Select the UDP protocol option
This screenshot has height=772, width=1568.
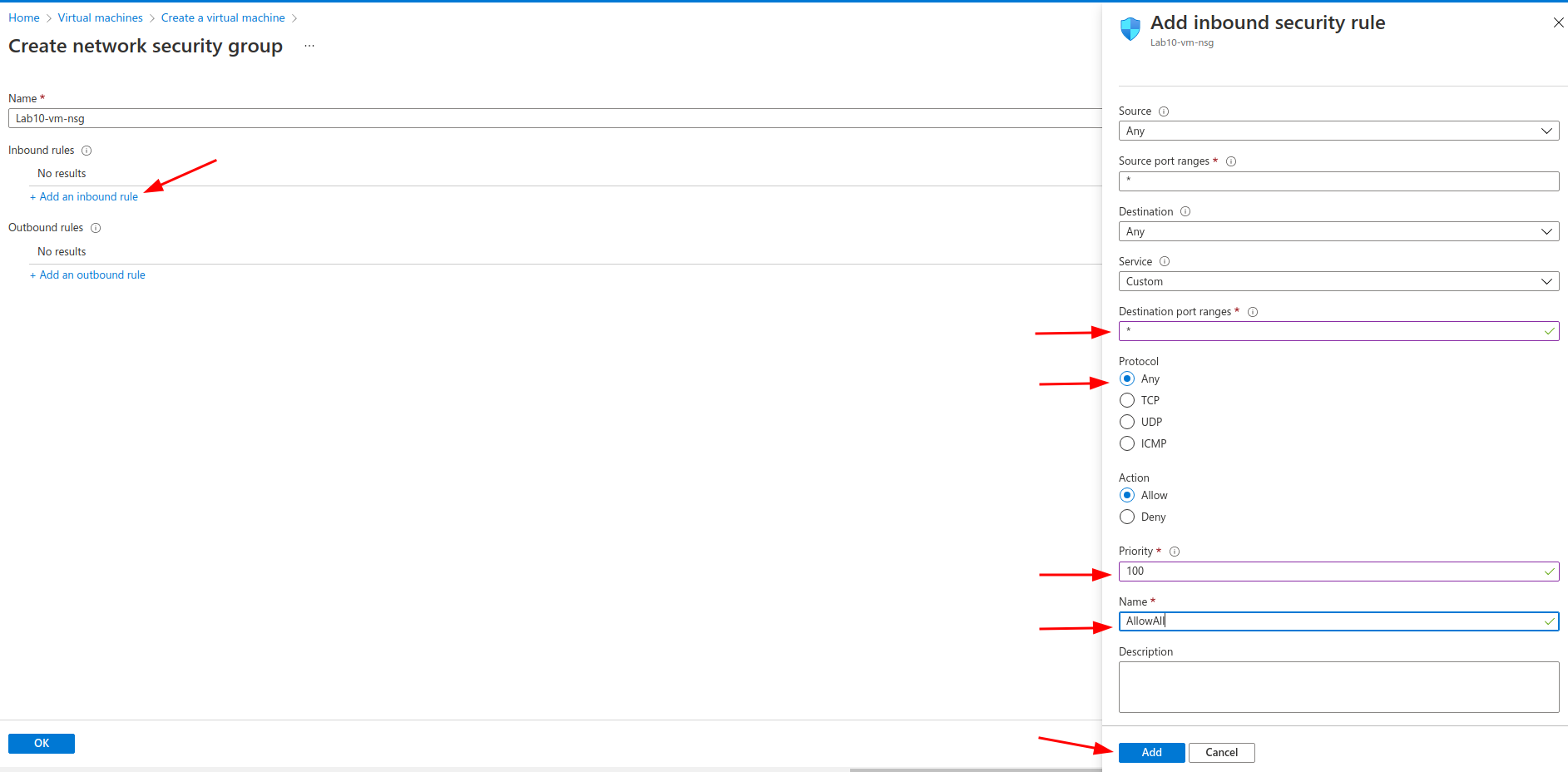coord(1127,422)
